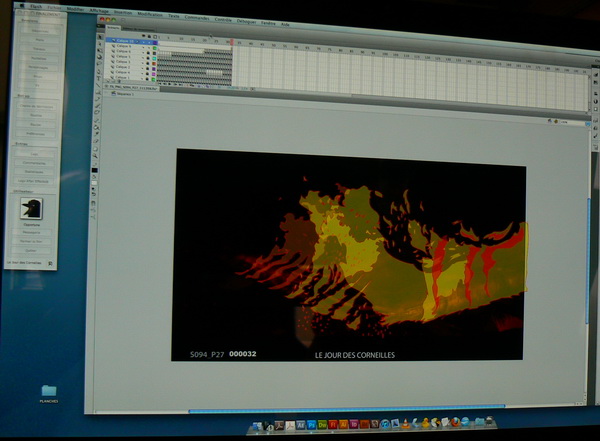Select the Selection arrow tool in the tools panel
The image size is (600, 441).
[x=100, y=37]
